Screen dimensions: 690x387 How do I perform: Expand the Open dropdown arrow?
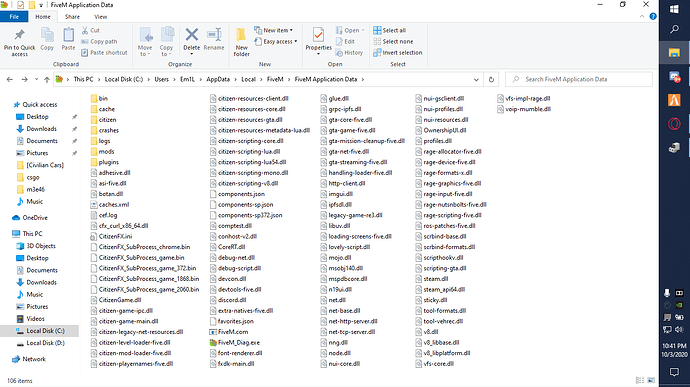click(363, 30)
